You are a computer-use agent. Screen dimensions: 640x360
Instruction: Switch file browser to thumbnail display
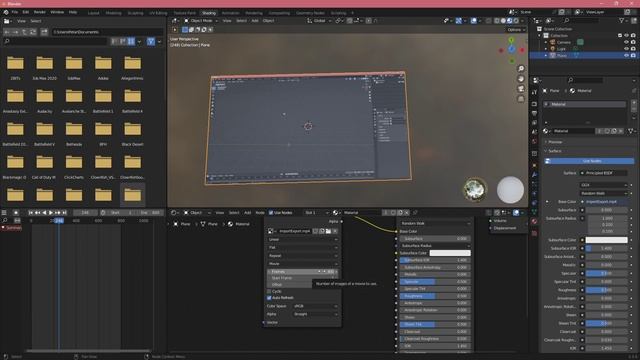(x=131, y=41)
